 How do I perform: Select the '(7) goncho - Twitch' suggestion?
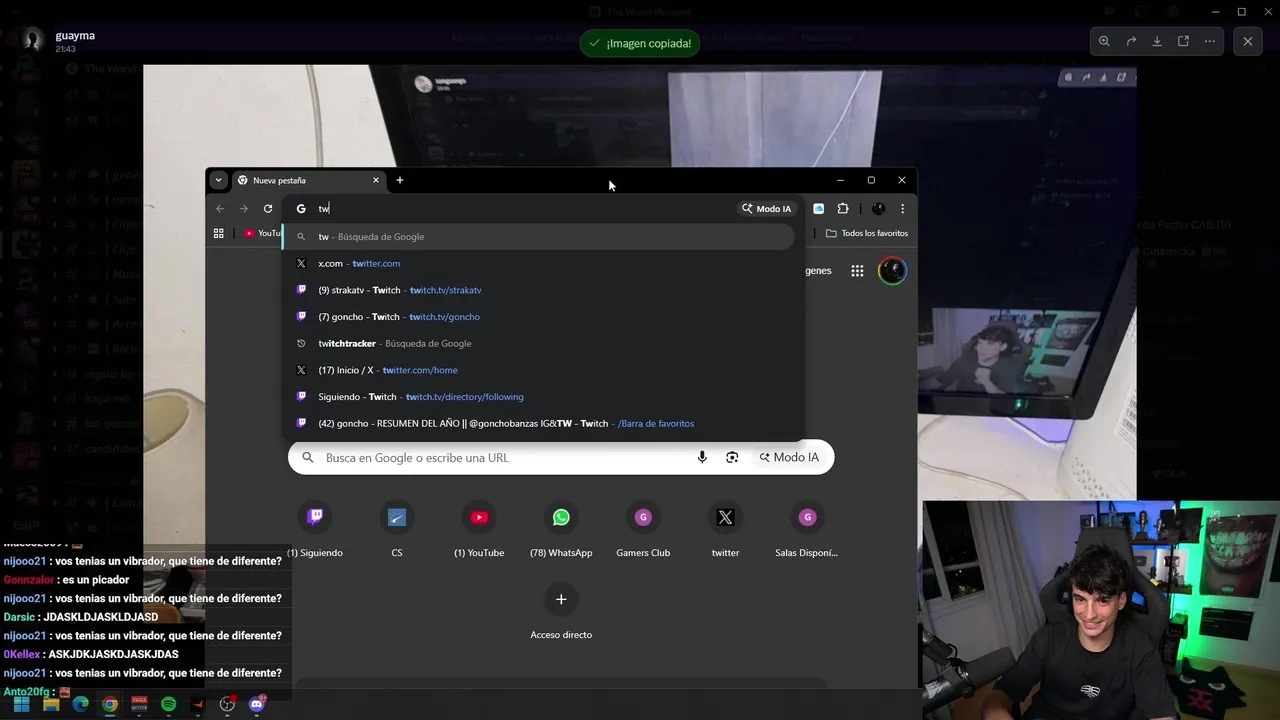[540, 317]
